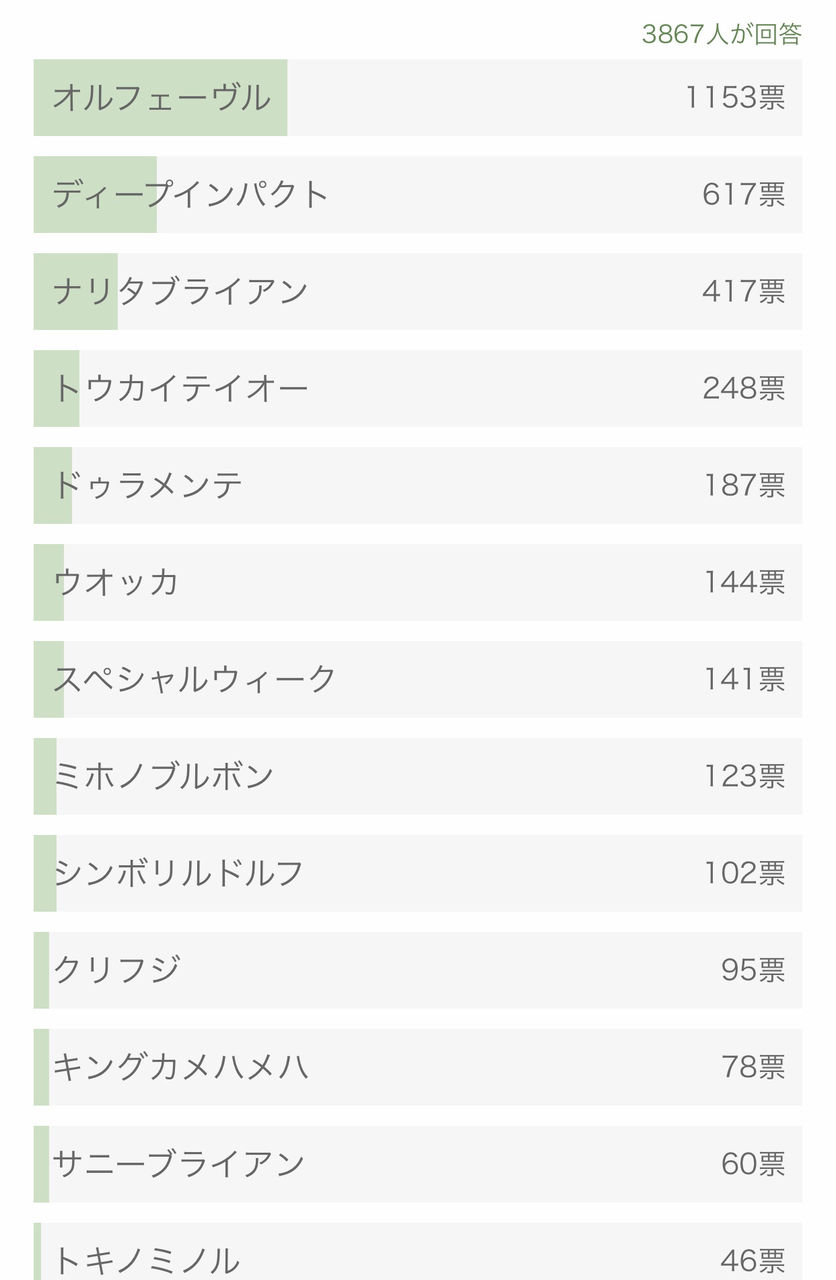Select the オルフェーヴル poll result row
836x1280 pixels.
pyautogui.click(x=418, y=97)
